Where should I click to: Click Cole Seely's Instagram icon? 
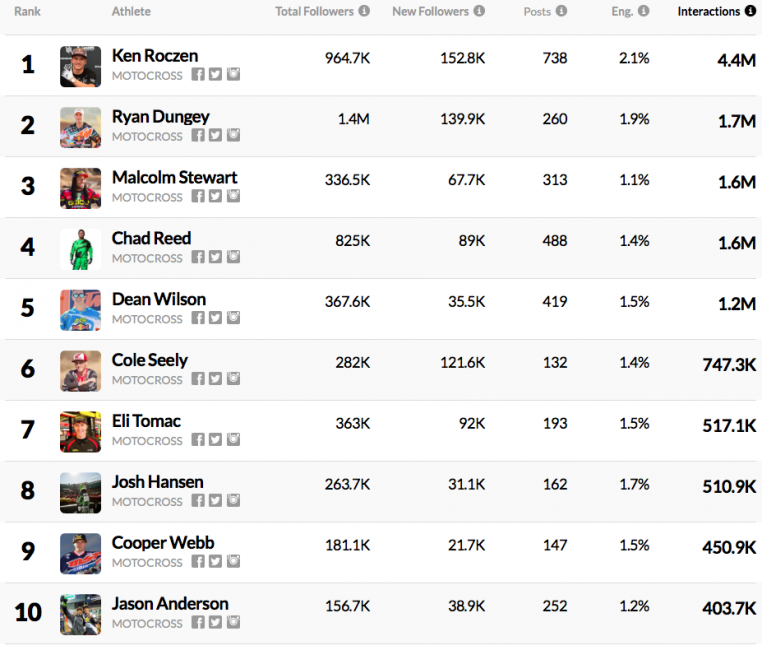tap(233, 380)
